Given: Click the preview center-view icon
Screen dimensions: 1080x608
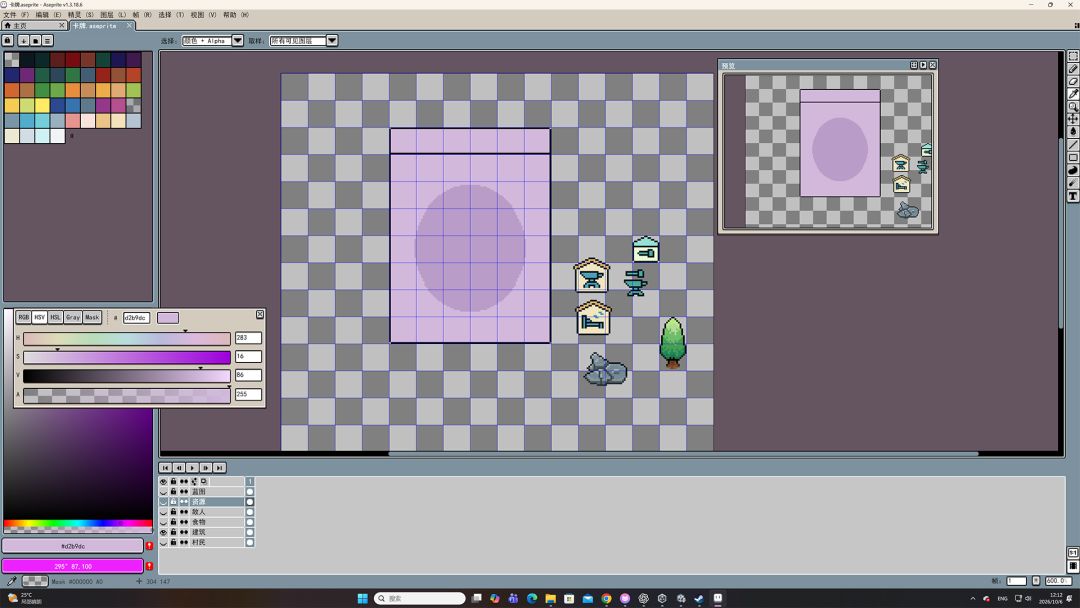Looking at the screenshot, I should pos(914,65).
